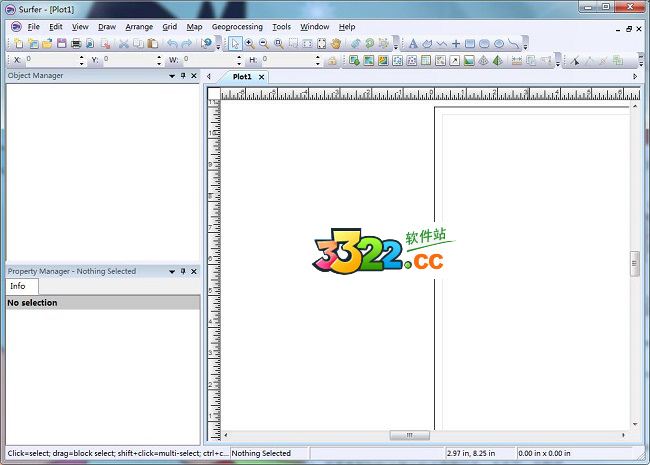Screen dimensions: 650x465
Task: Select the Polyline drawing tool
Action: coord(442,43)
